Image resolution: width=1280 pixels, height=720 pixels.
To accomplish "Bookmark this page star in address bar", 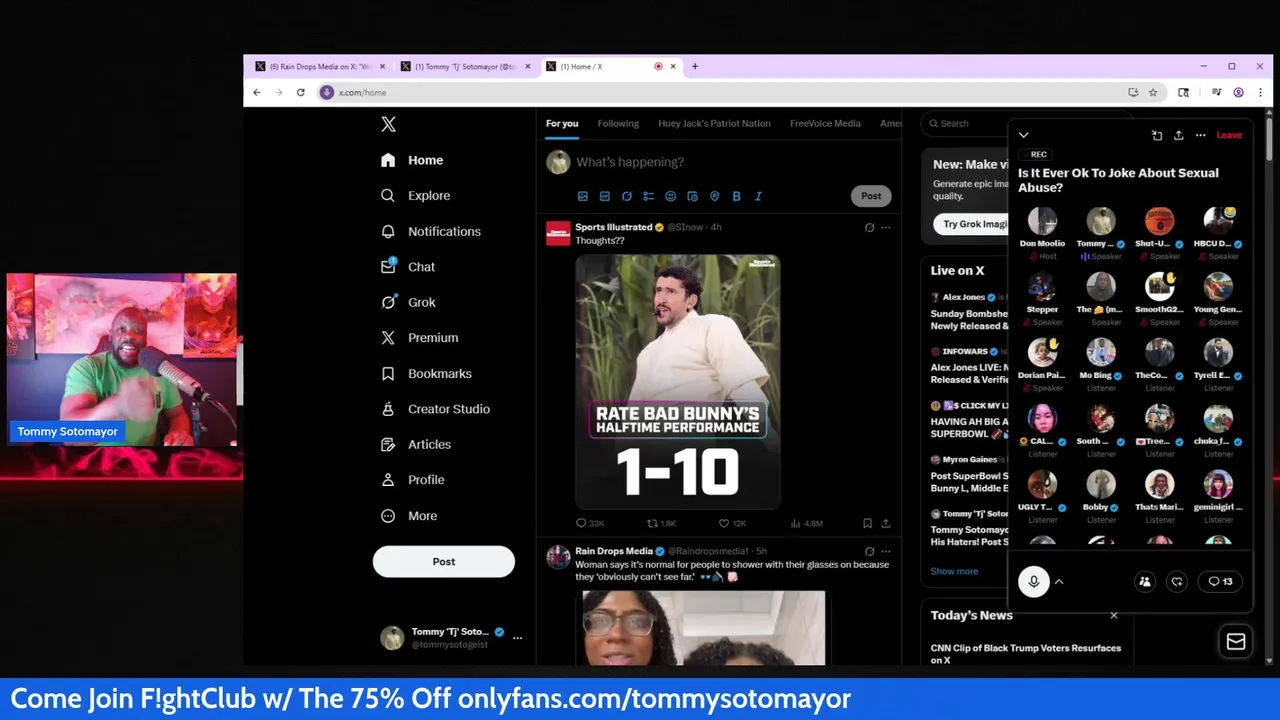I will click(1153, 92).
